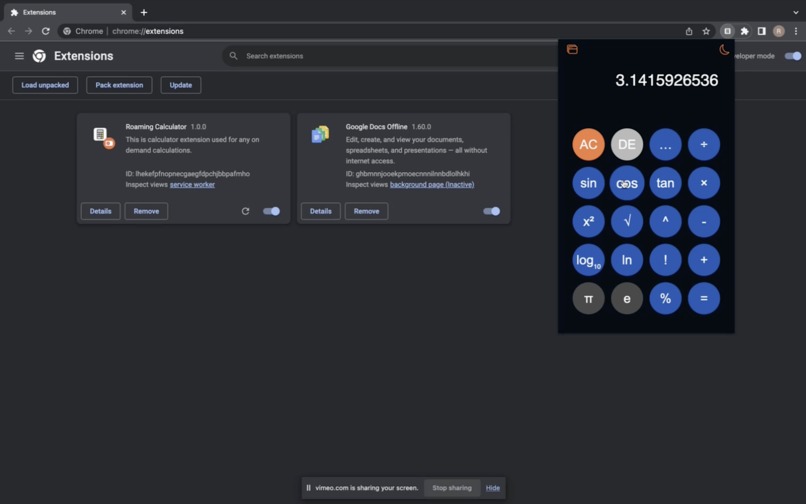Open the calculator's orange window icon

tap(572, 49)
